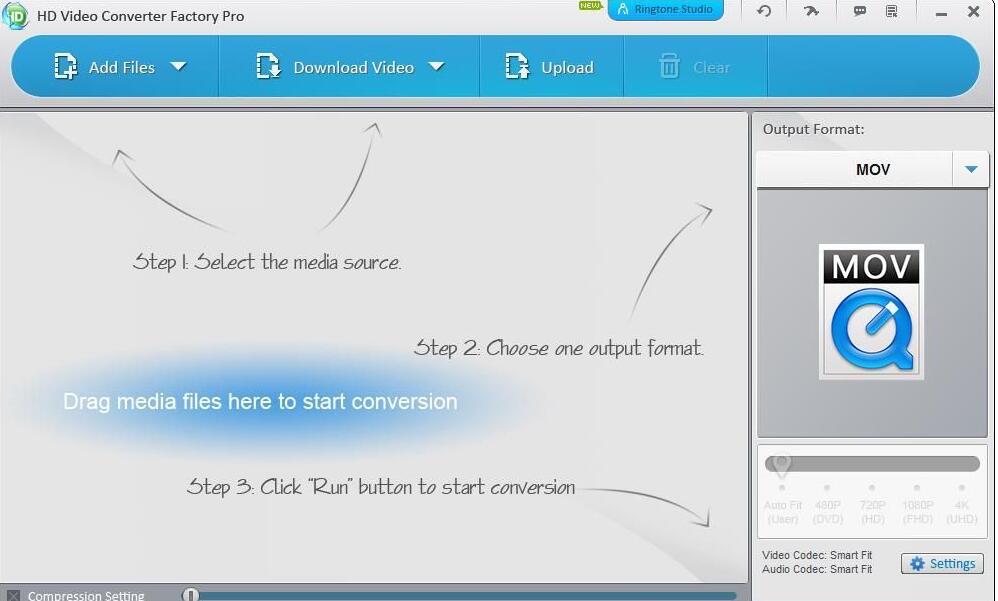Open the codec Settings button
This screenshot has height=601, width=998.
point(942,564)
